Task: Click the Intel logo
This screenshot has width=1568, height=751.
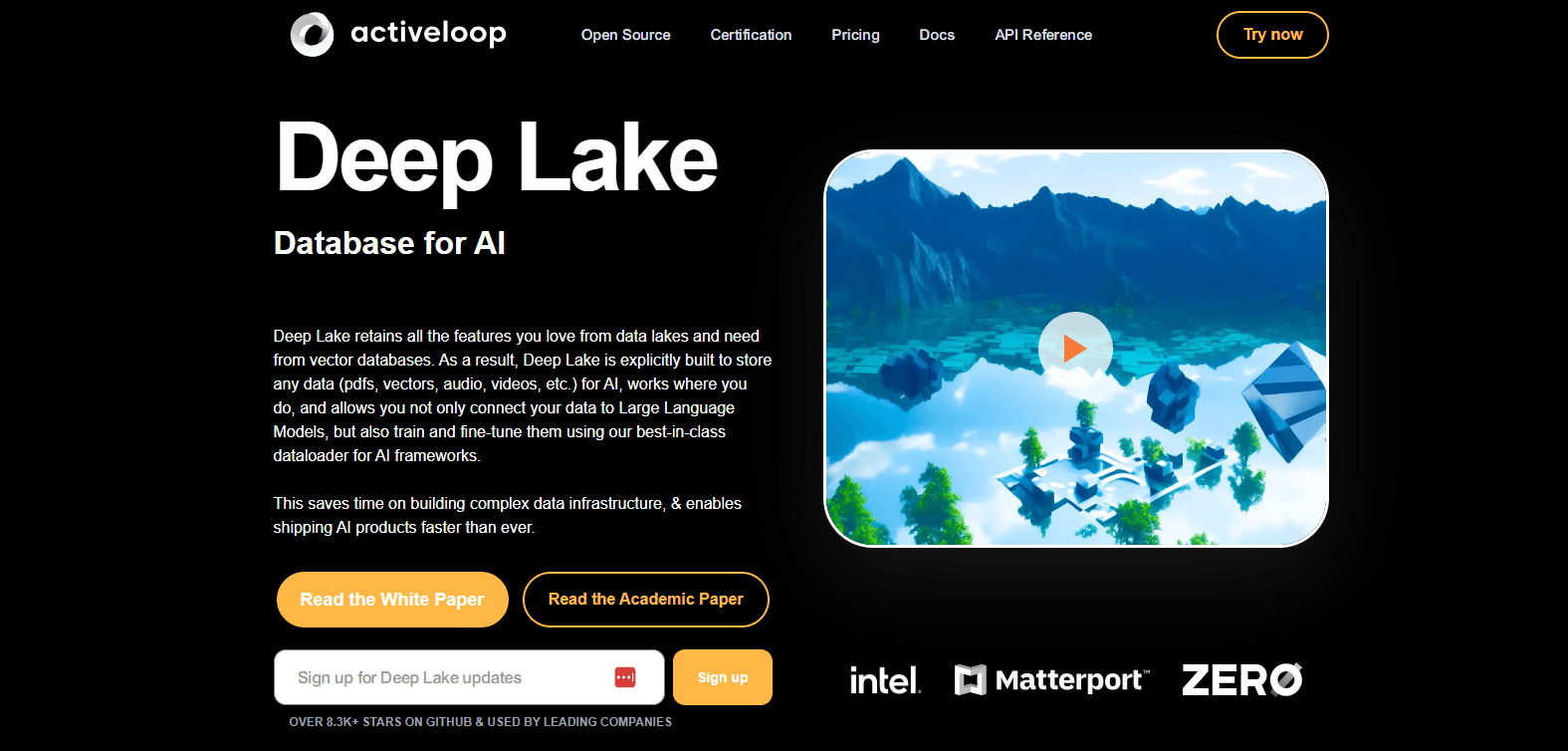Action: 885,680
